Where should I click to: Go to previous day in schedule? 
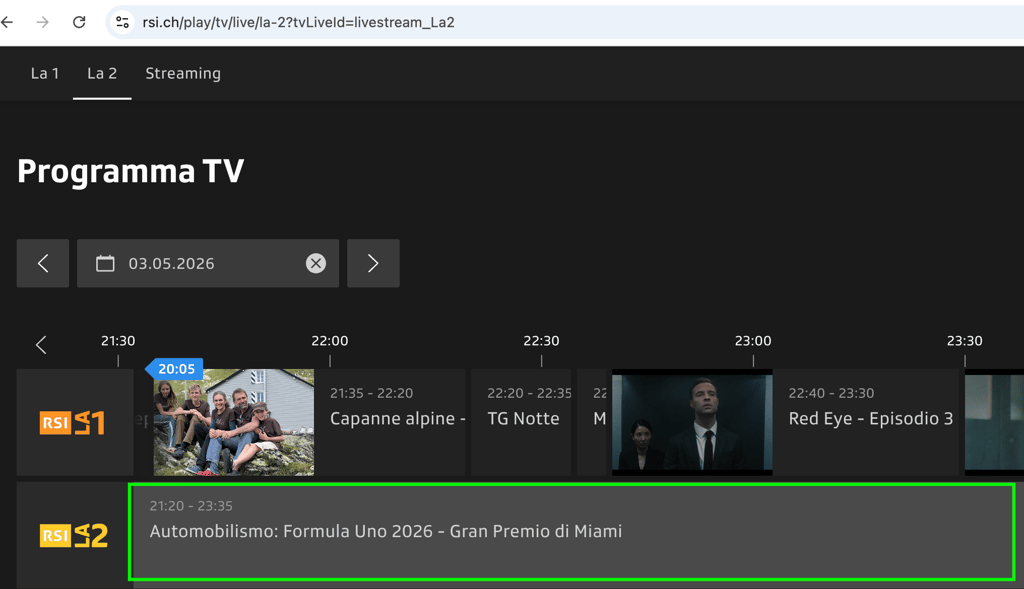[x=43, y=263]
